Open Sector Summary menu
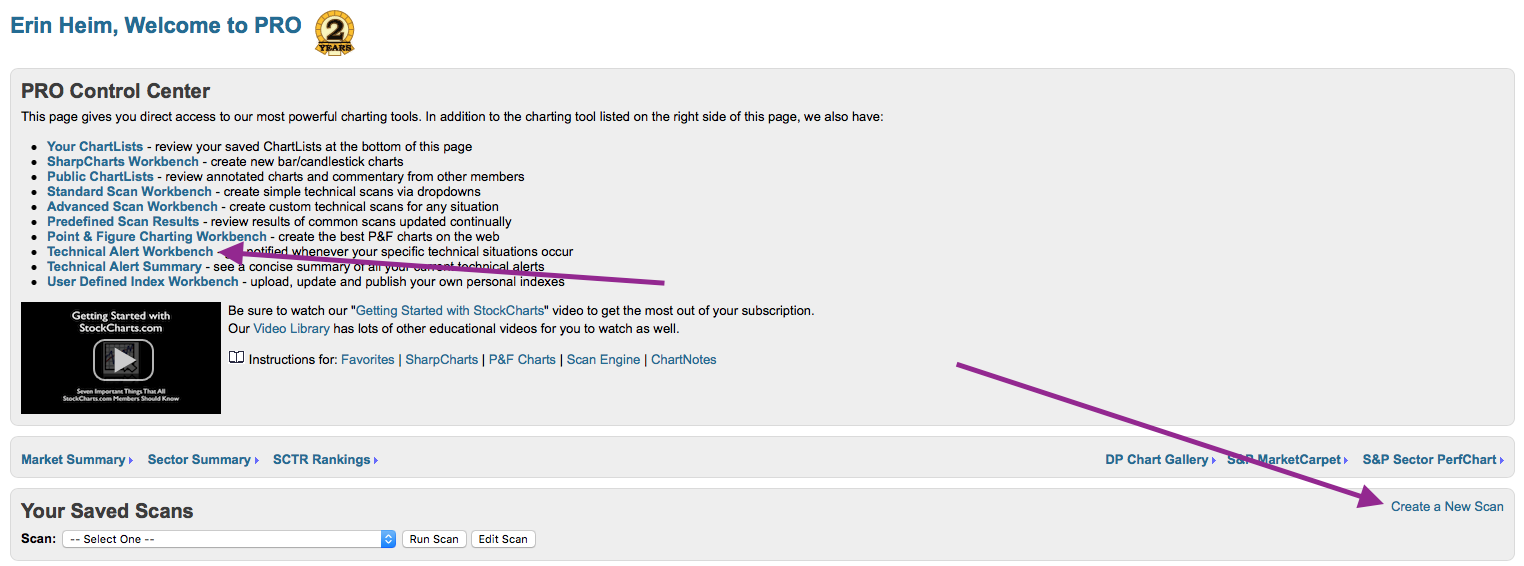 203,459
